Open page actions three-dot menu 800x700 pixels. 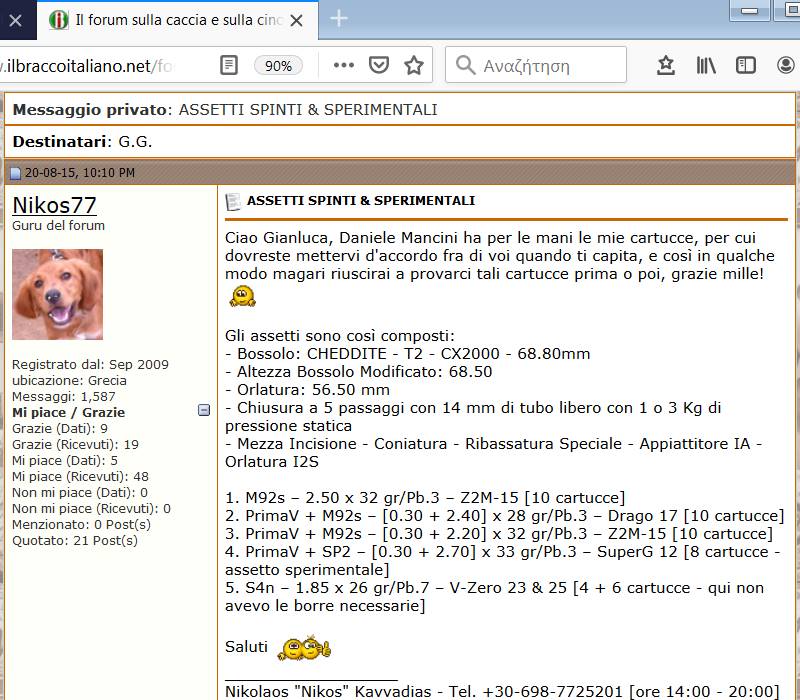343,65
